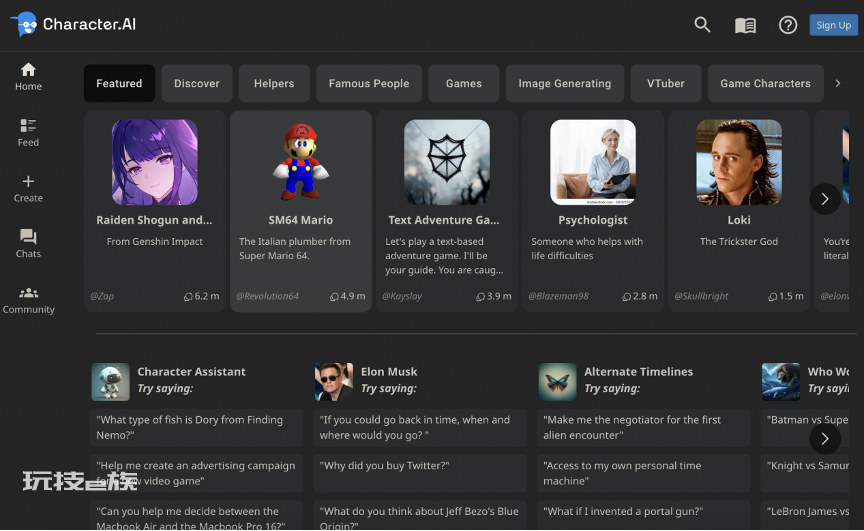The width and height of the screenshot is (864, 531).
Task: Open Feed in the sidebar
Action: pos(28,133)
